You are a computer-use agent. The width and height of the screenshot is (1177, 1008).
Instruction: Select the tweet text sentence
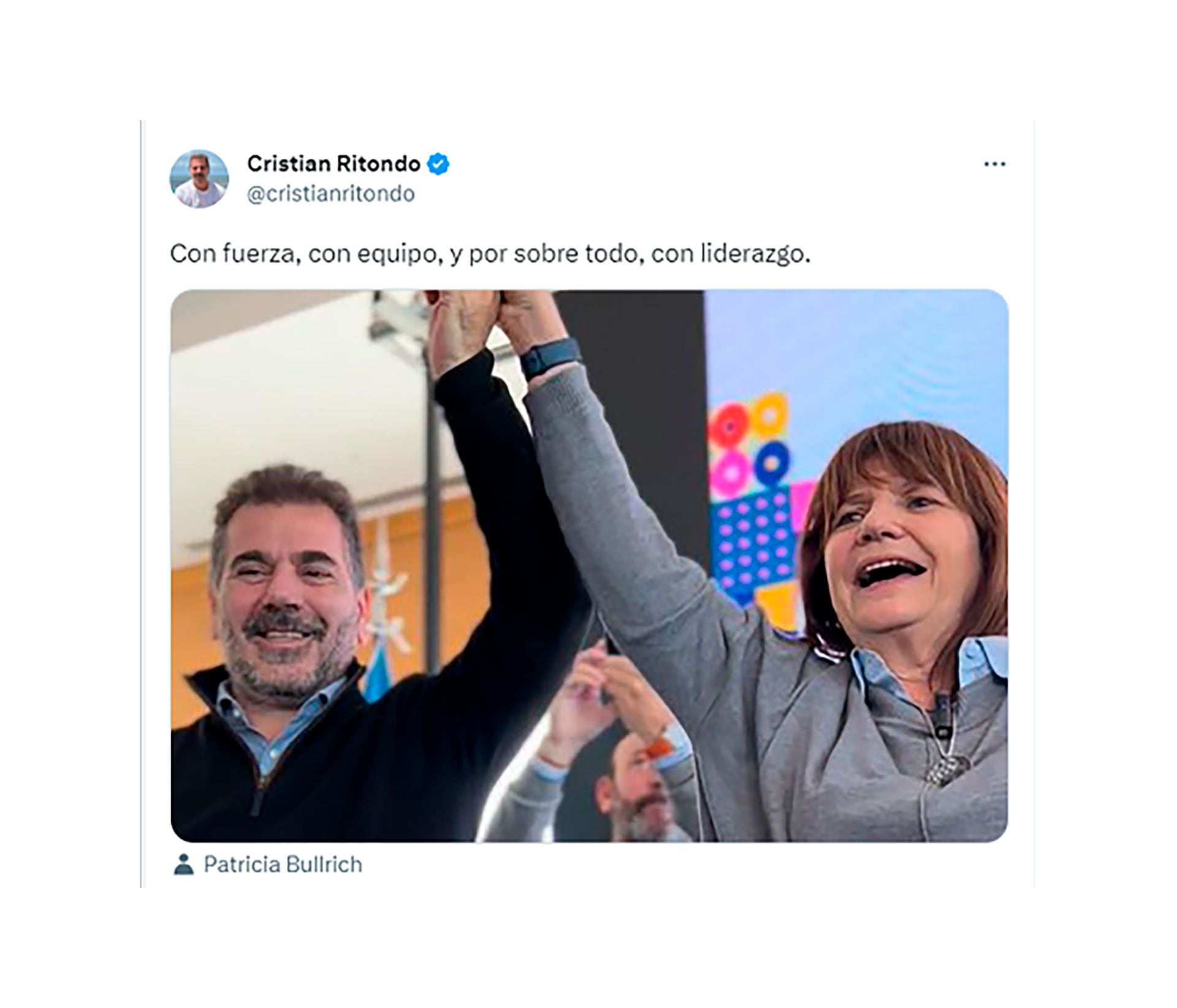(490, 254)
